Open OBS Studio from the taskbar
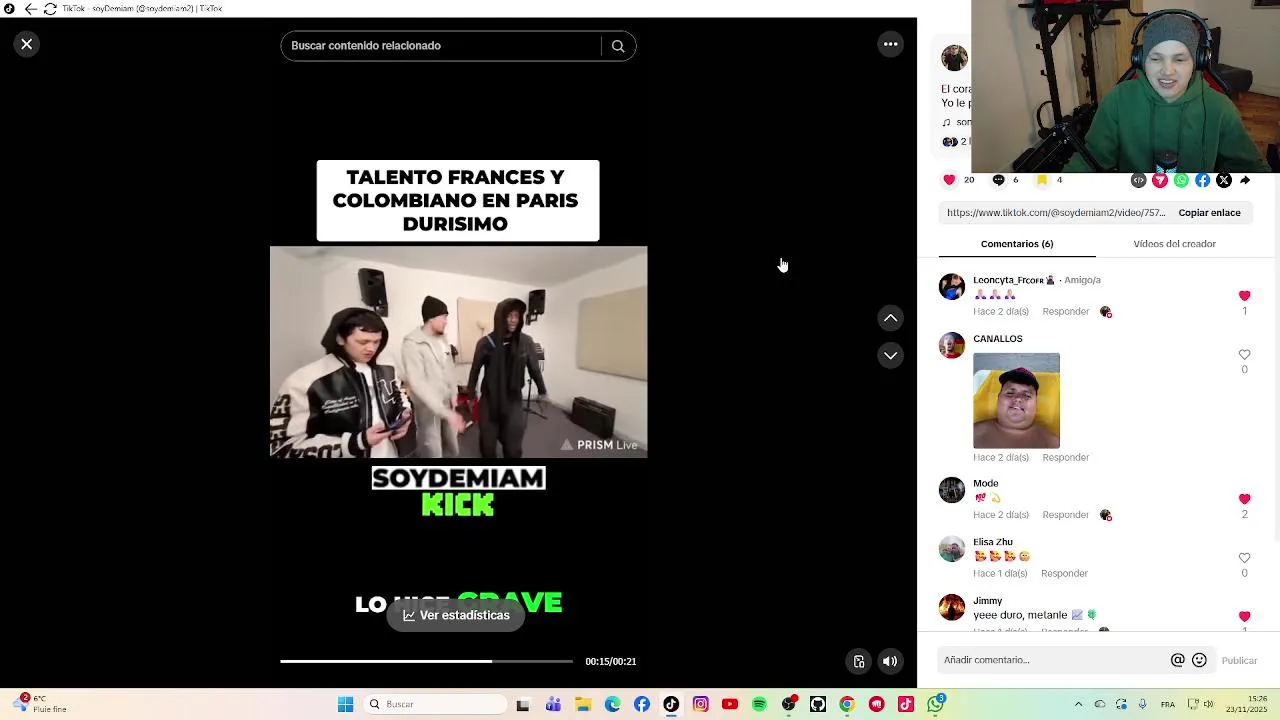The height and width of the screenshot is (720, 1280). 789,704
